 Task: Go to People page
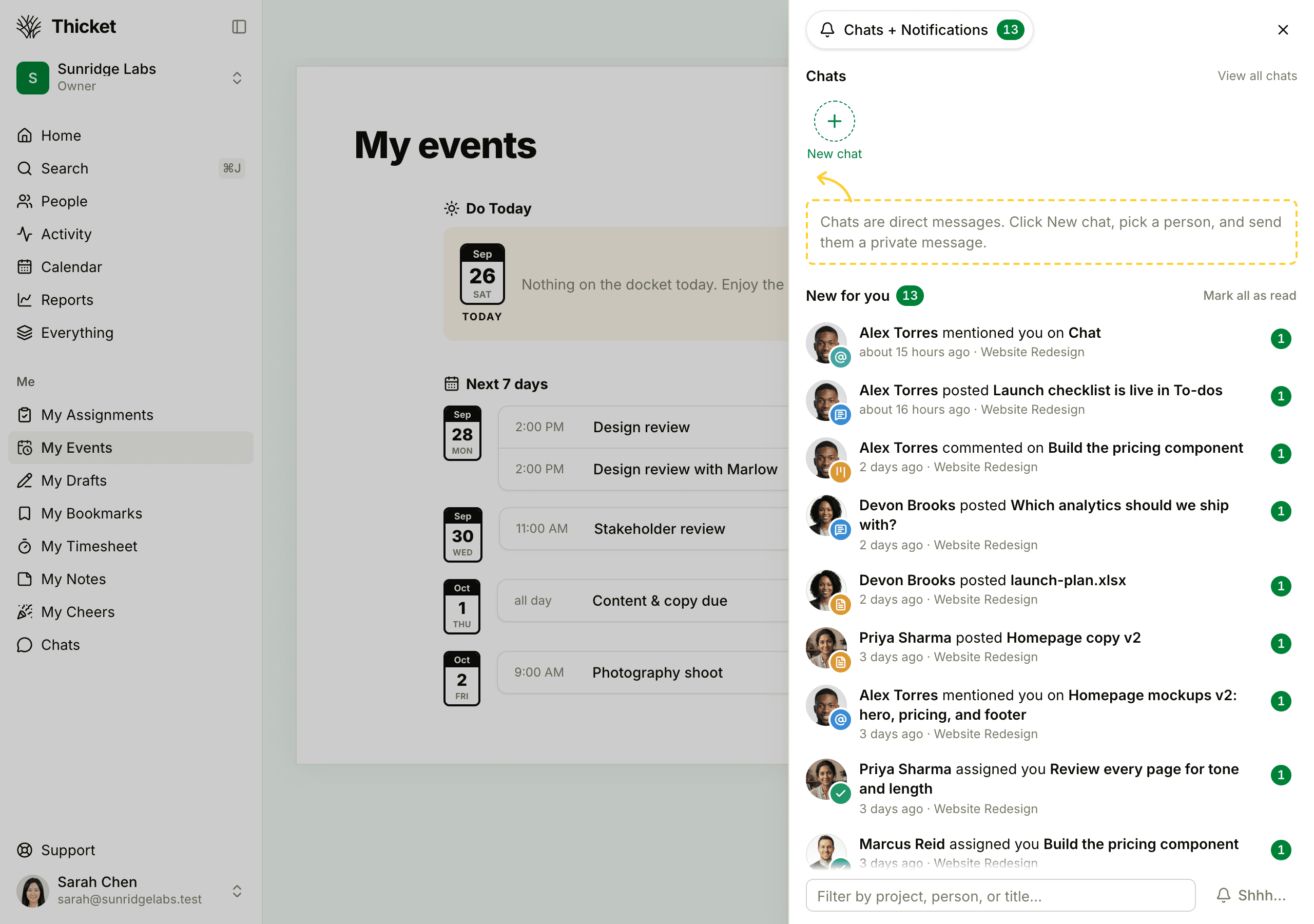tap(130, 201)
